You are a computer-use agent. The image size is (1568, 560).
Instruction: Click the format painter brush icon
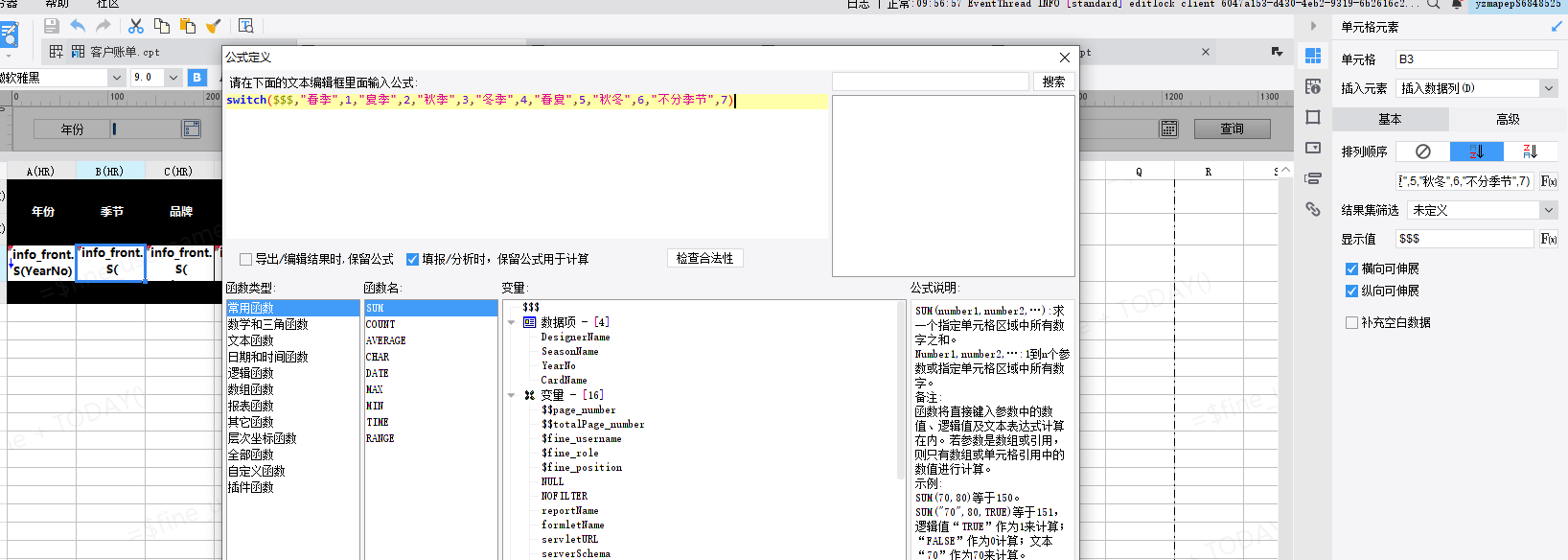[x=214, y=26]
